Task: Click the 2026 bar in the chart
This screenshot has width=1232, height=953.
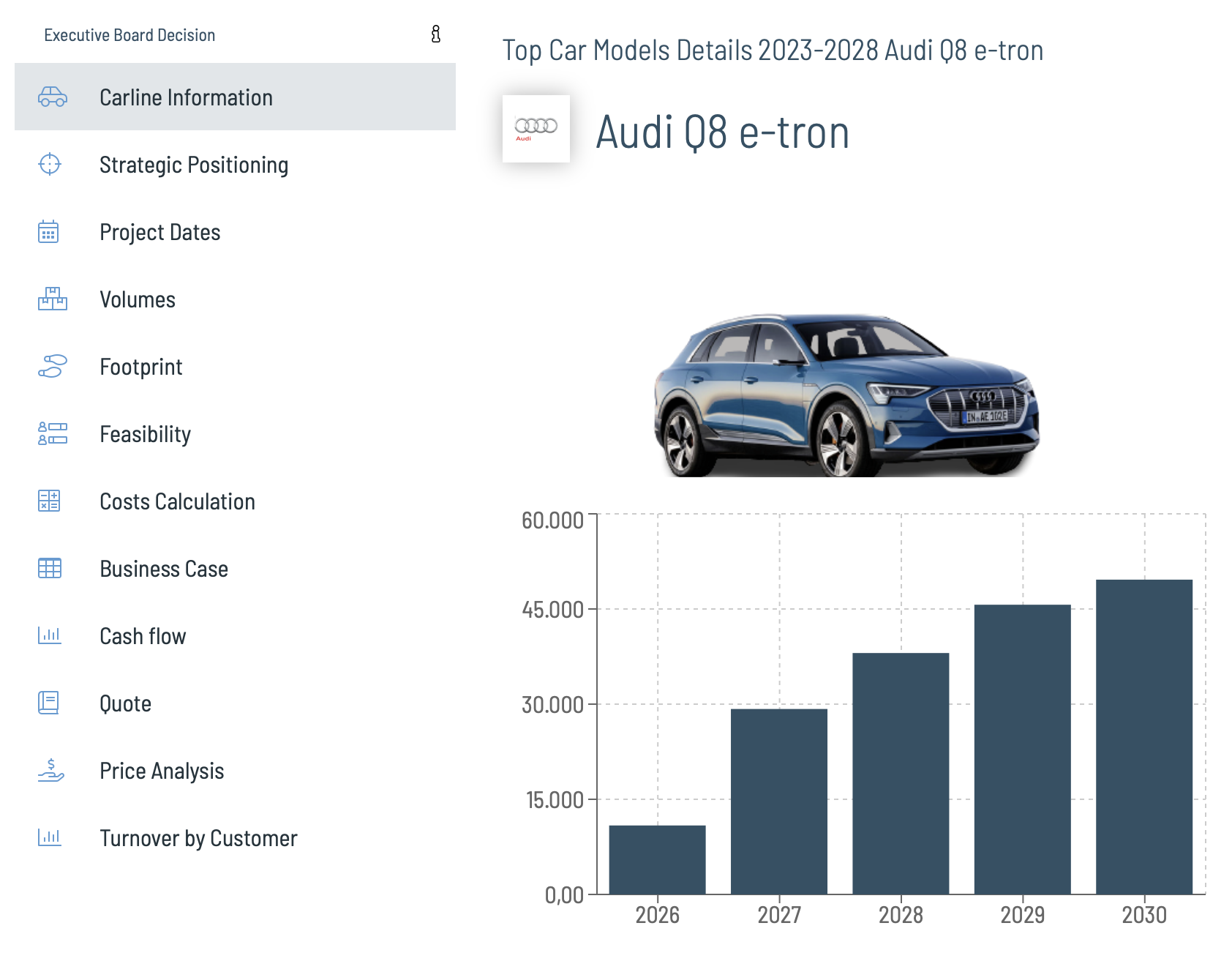Action: pos(657,859)
